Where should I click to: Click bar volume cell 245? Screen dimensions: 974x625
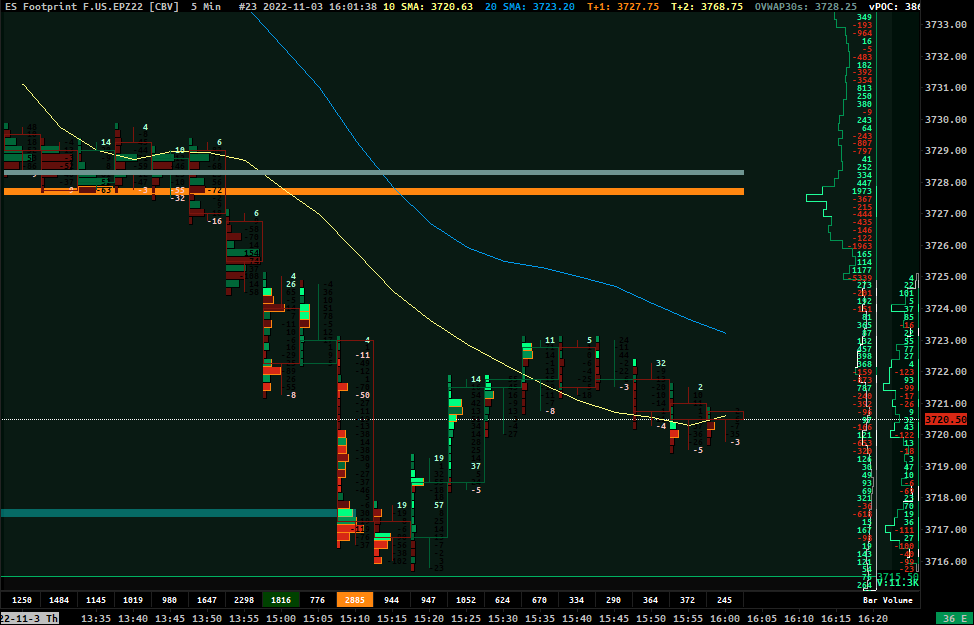pyautogui.click(x=724, y=600)
